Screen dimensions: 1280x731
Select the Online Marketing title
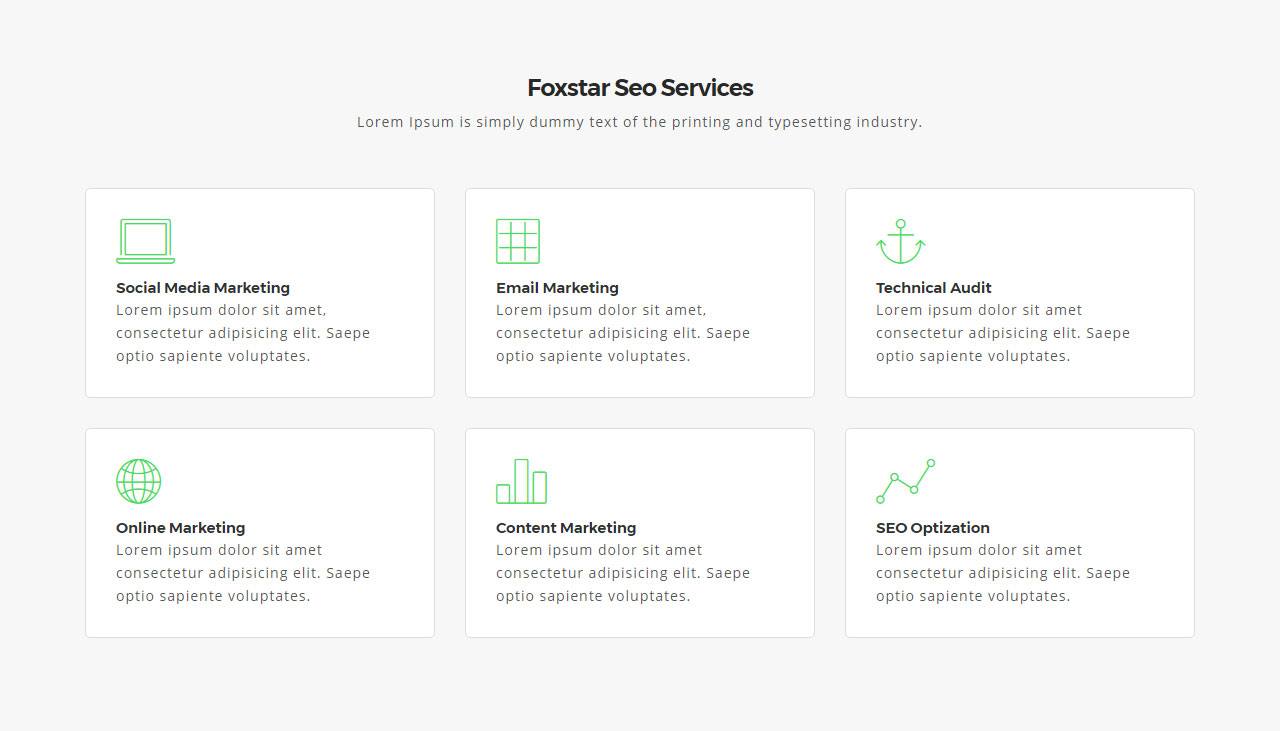180,528
